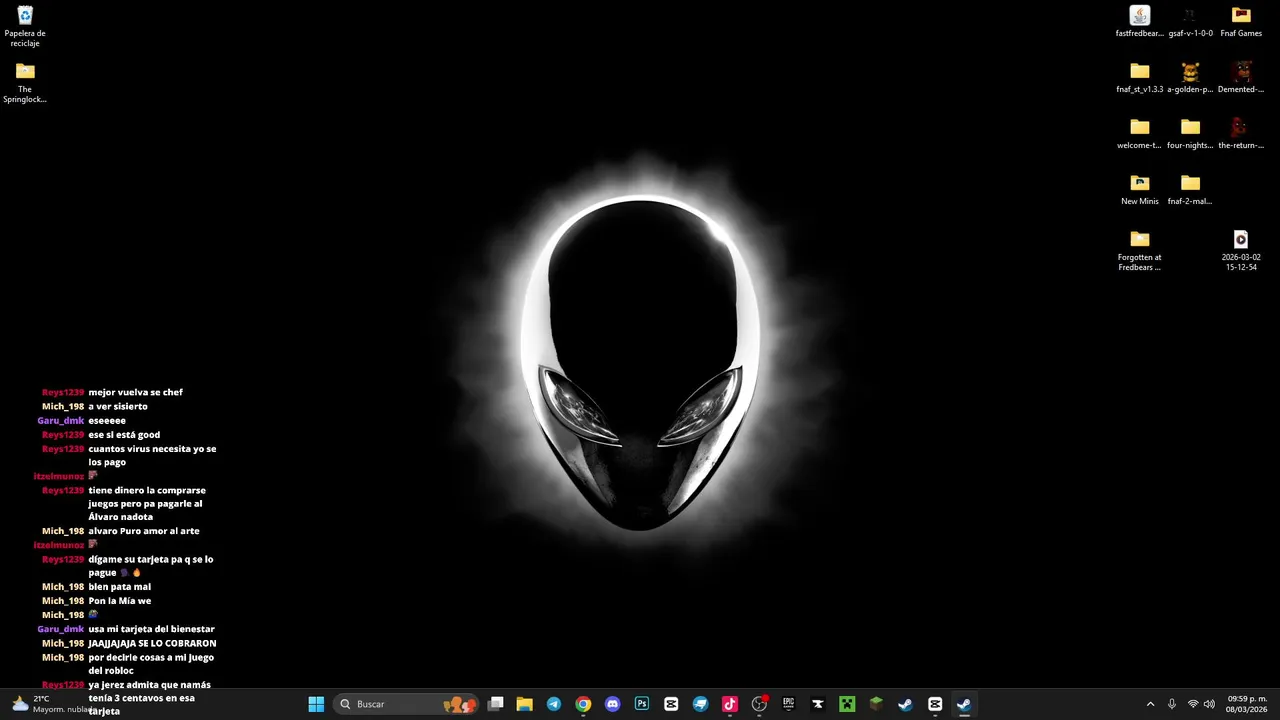The width and height of the screenshot is (1280, 720).
Task: Open the Steam icon beside the grass block
Action: [x=905, y=704]
